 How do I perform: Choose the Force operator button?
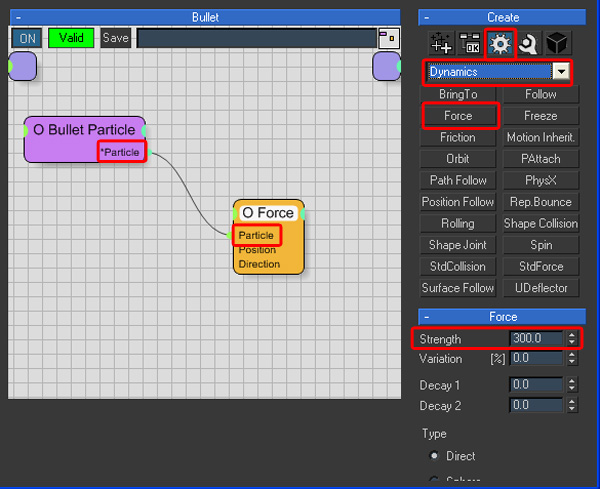tap(458, 116)
